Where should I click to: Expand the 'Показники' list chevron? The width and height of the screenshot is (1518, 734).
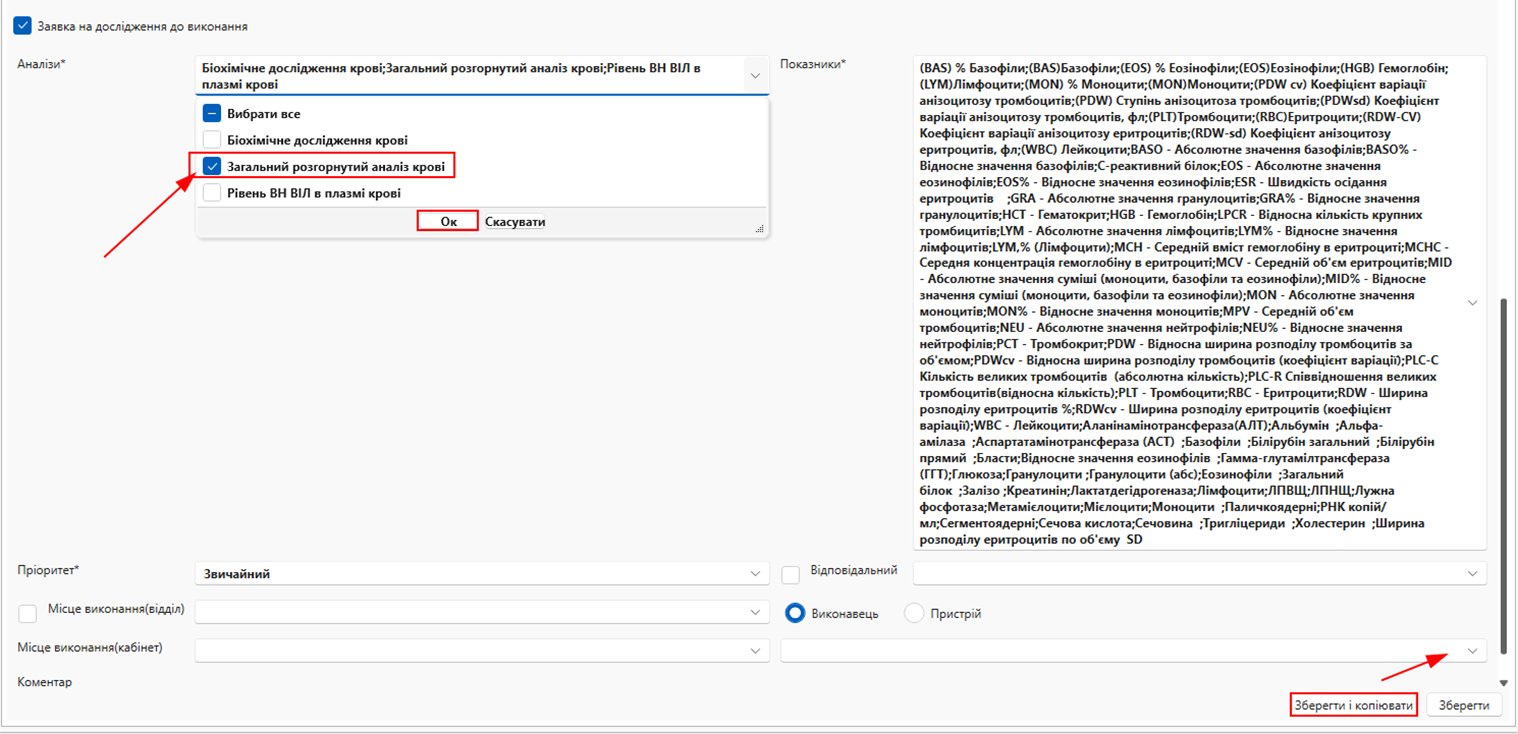point(1472,302)
